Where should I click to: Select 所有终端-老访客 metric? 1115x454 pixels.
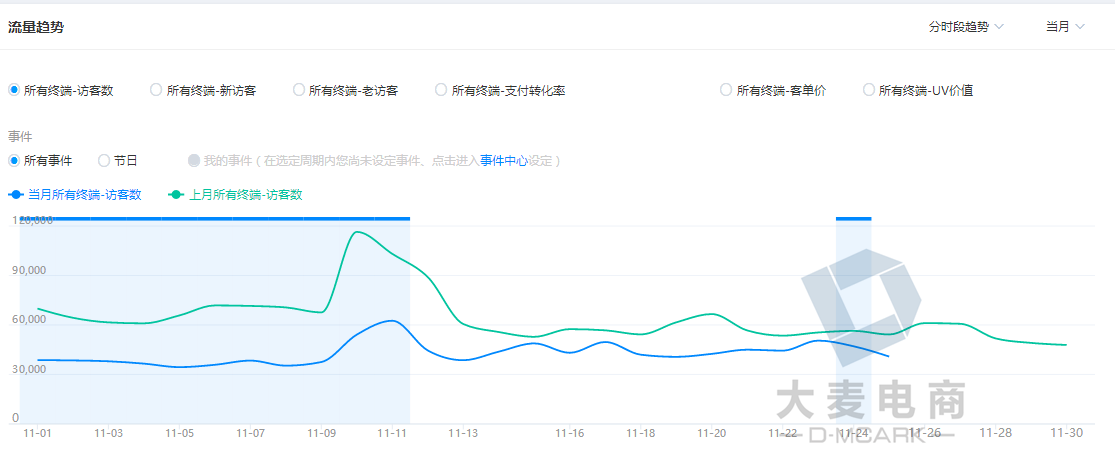(299, 90)
